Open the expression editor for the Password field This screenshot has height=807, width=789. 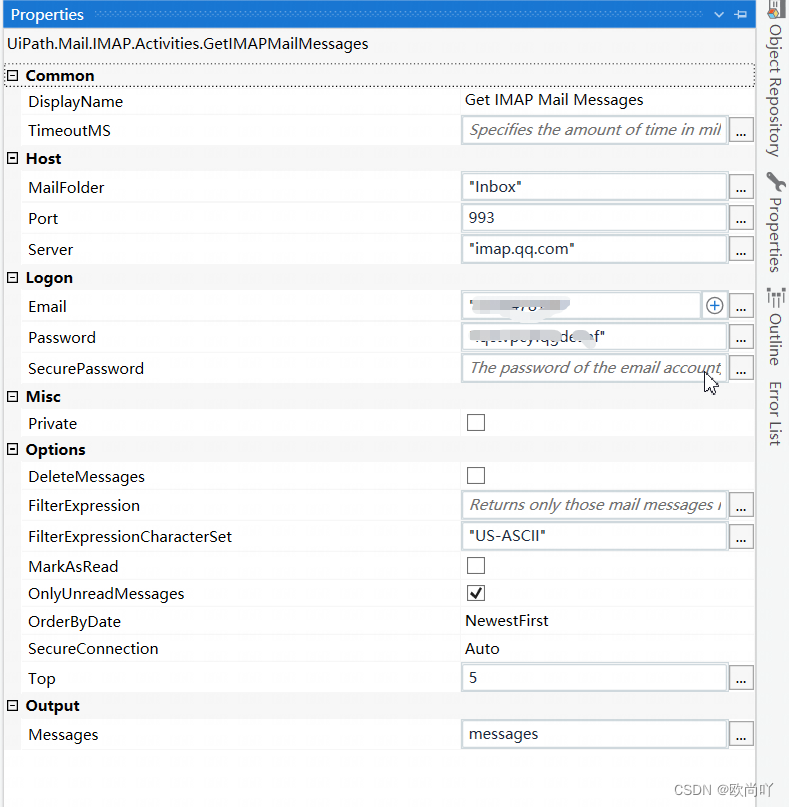tap(741, 336)
